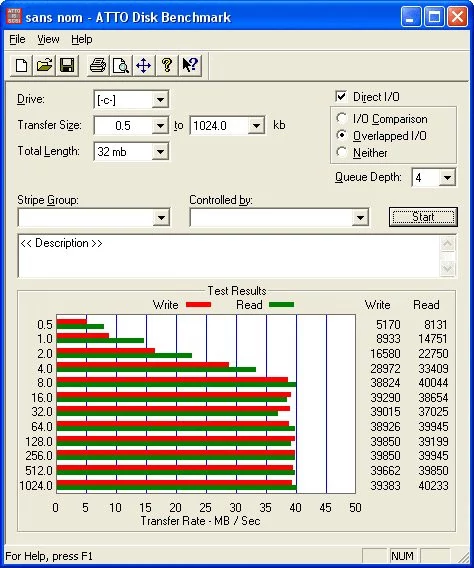Screen dimensions: 474x568
Task: Open the Transfer Size start value dropdown
Action: coord(160,126)
